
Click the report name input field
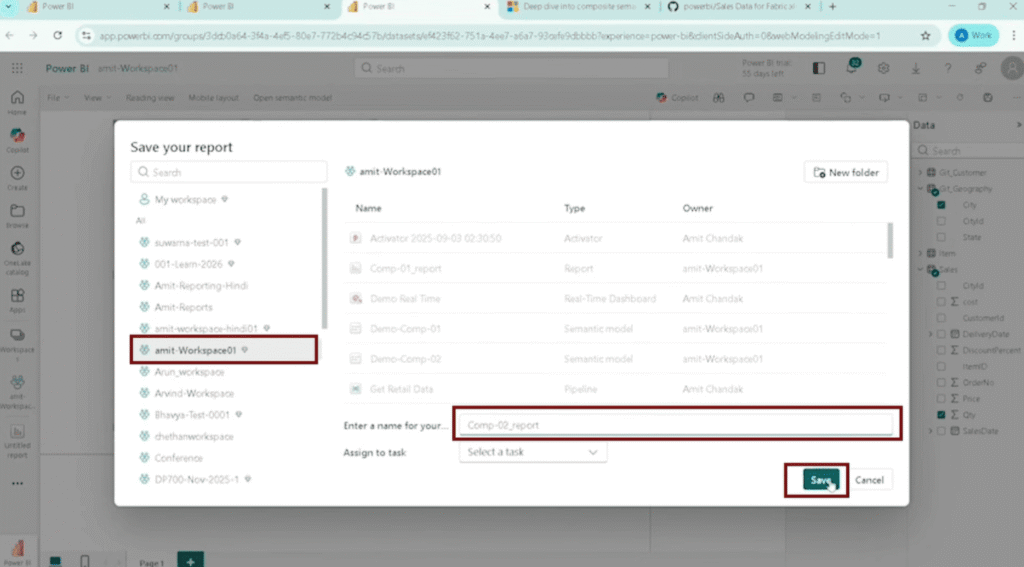point(676,425)
